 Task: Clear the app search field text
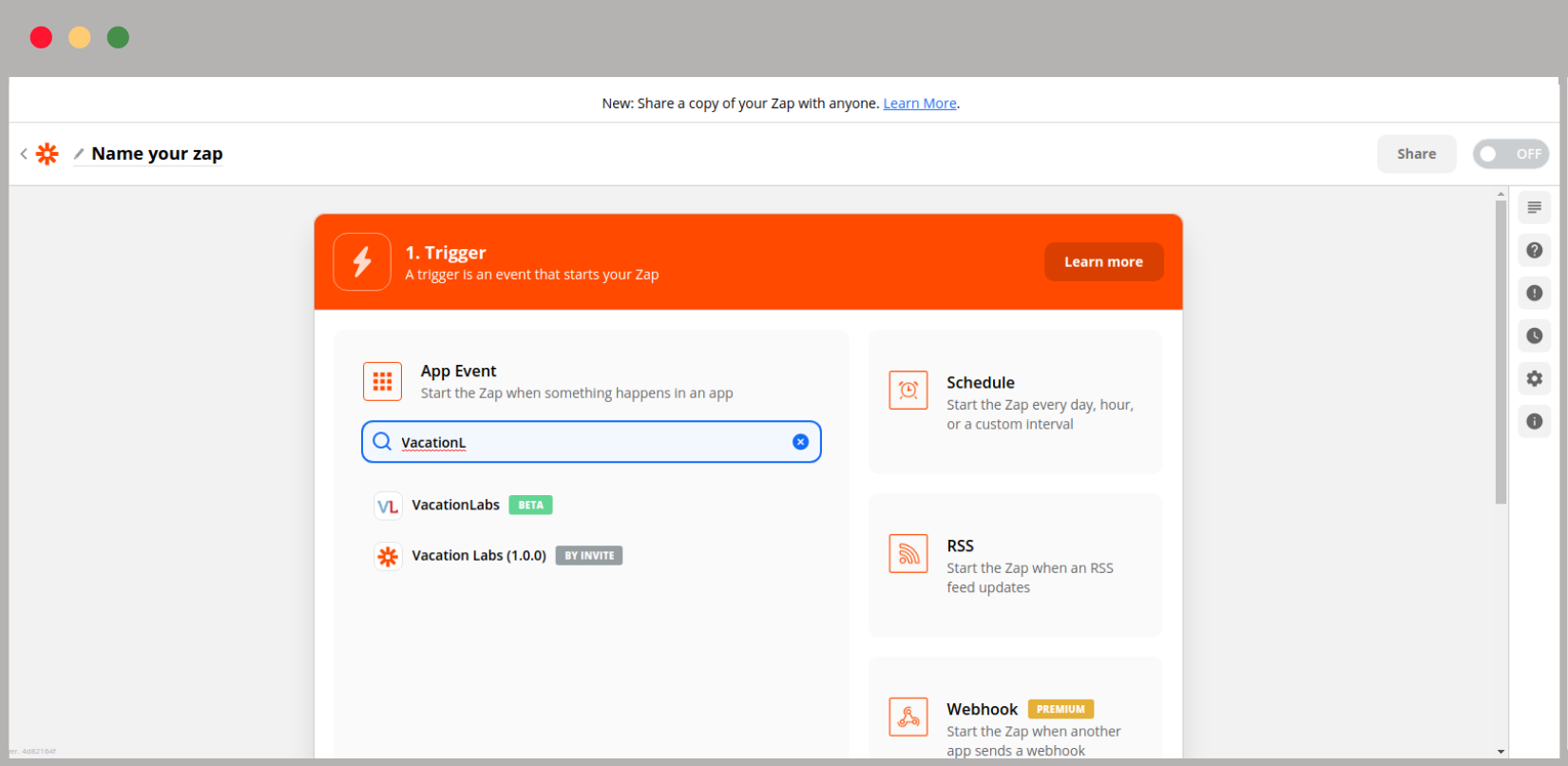coord(800,442)
